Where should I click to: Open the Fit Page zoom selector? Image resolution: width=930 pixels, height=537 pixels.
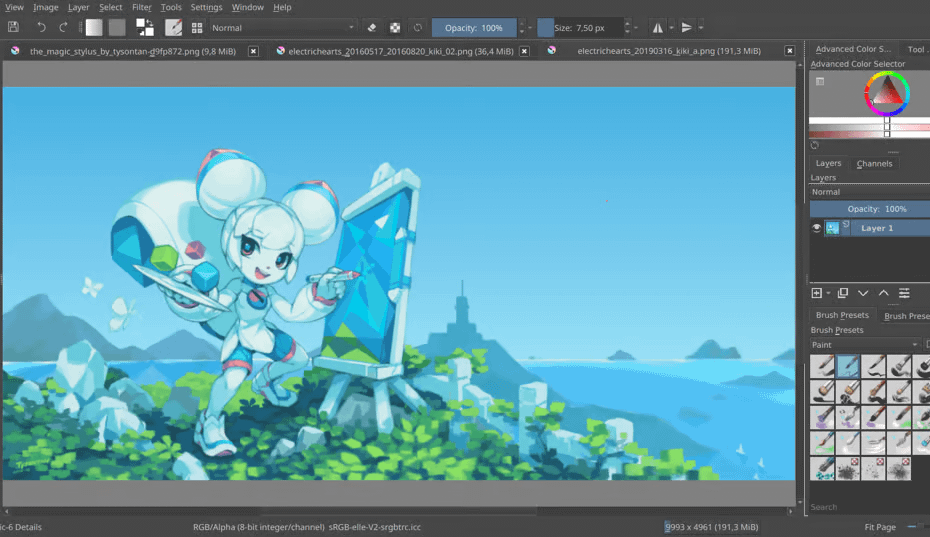(880, 527)
